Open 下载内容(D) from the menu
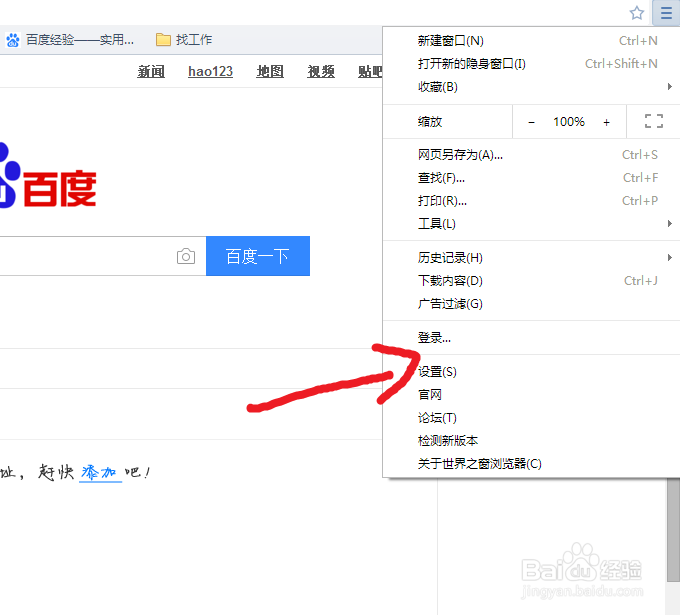 tap(531, 281)
